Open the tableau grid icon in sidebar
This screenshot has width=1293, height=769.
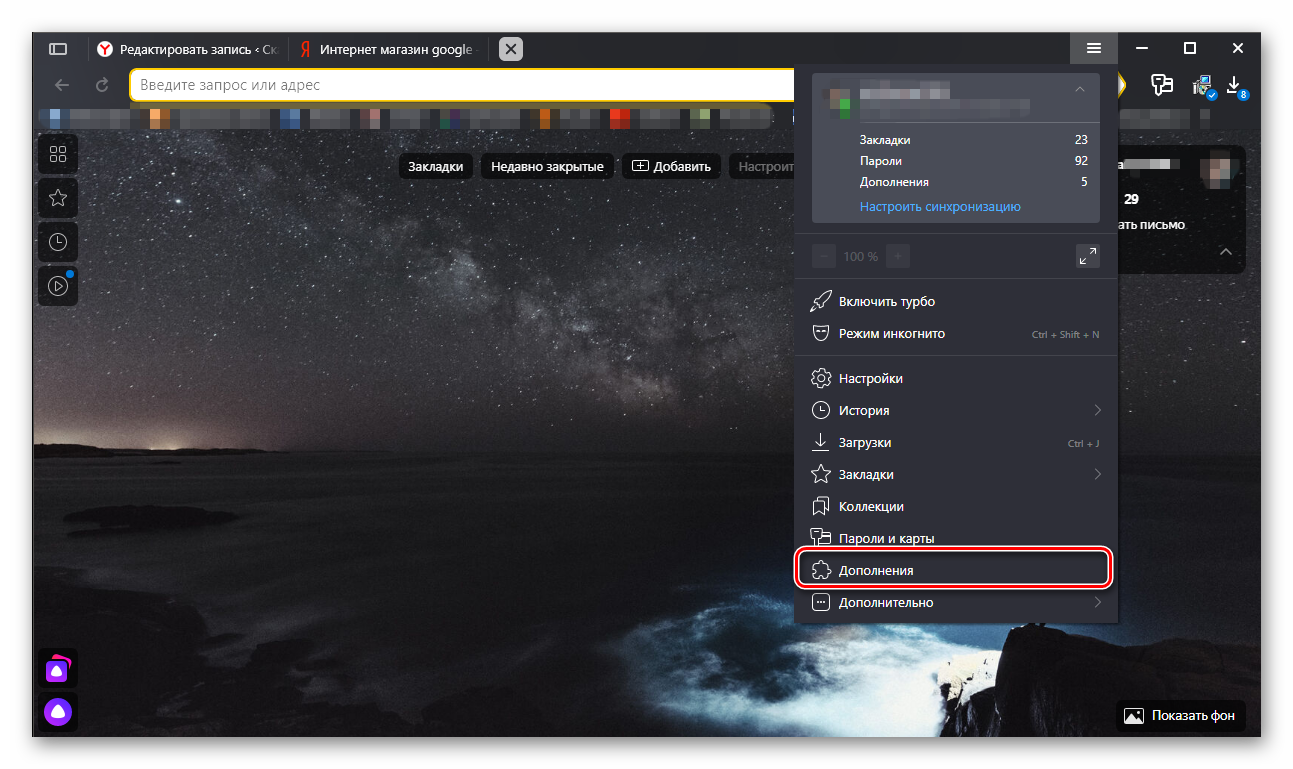coord(58,154)
